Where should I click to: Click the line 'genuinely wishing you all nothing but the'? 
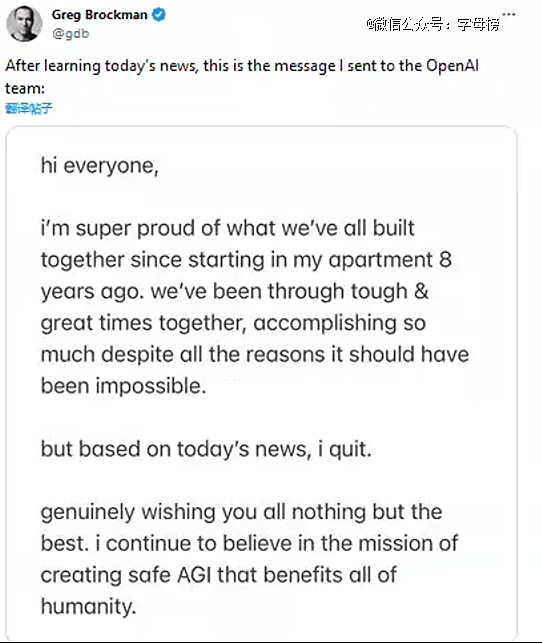pyautogui.click(x=241, y=512)
